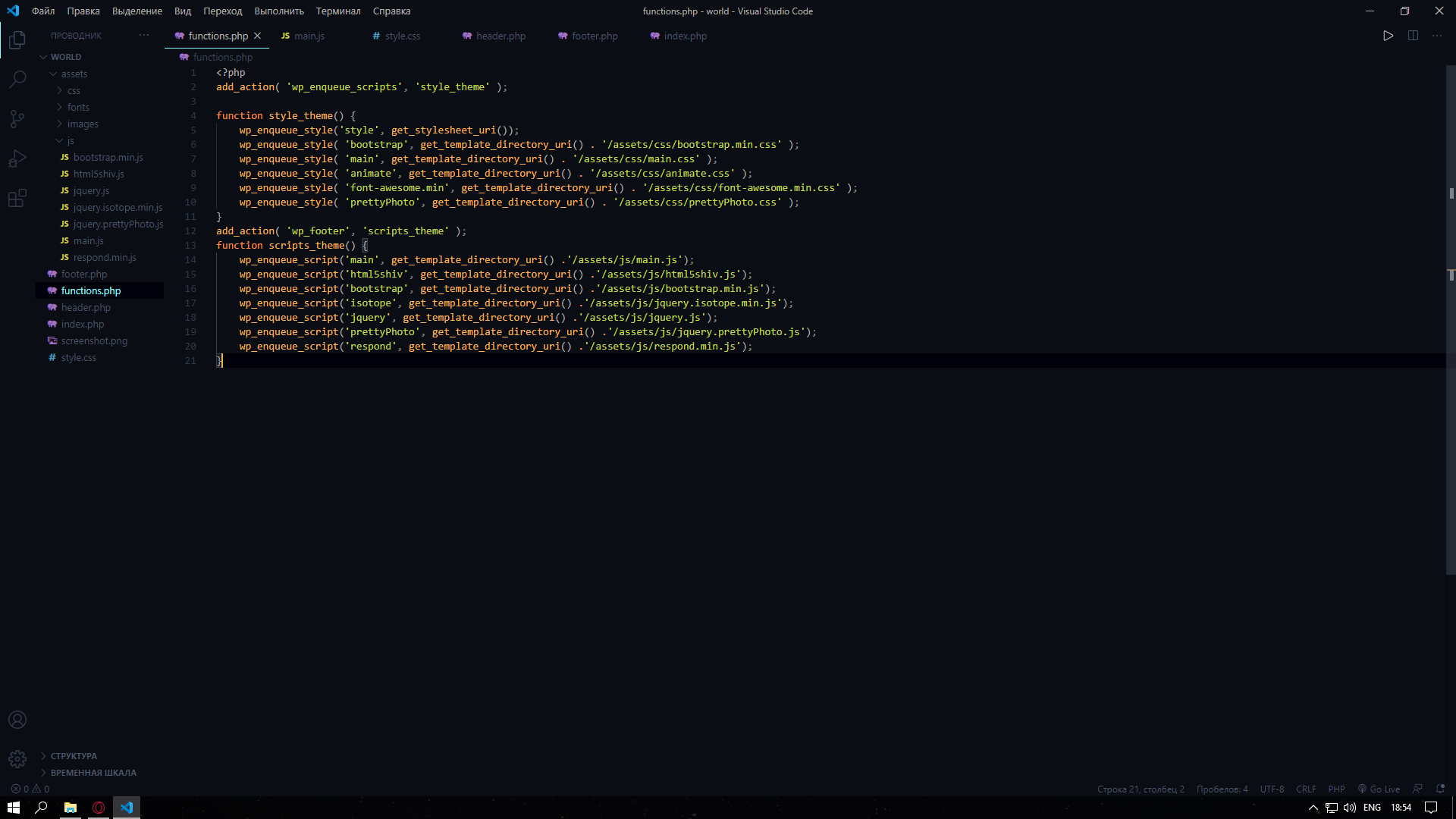Image resolution: width=1456 pixels, height=819 pixels.
Task: Change cursor position via Строка 21 status
Action: click(1141, 789)
